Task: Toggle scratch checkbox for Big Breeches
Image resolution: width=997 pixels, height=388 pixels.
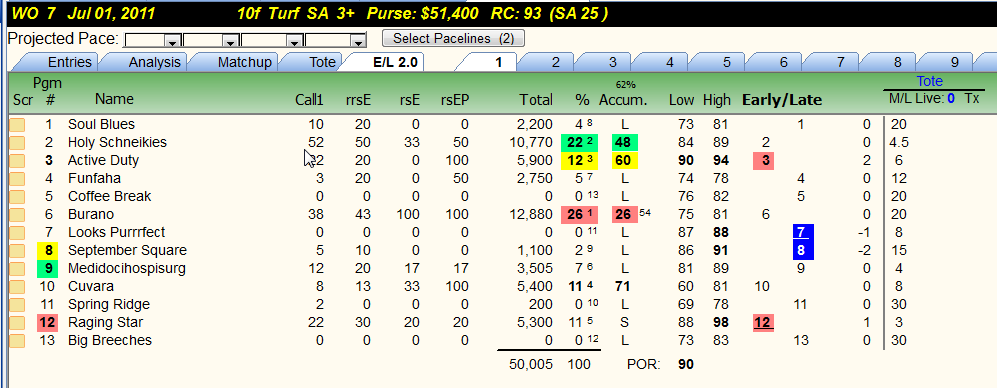Action: click(x=17, y=340)
